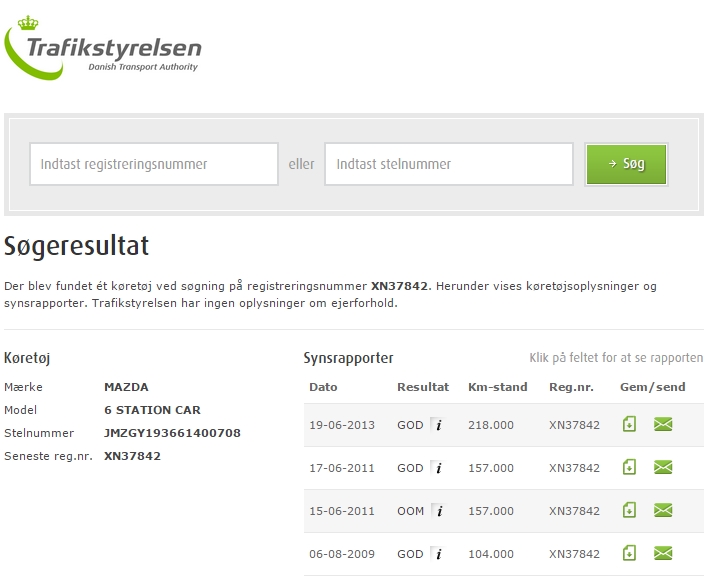Viewport: 711px width, 588px height.
Task: Save the 15-06-2011 inspection report
Action: tap(629, 510)
